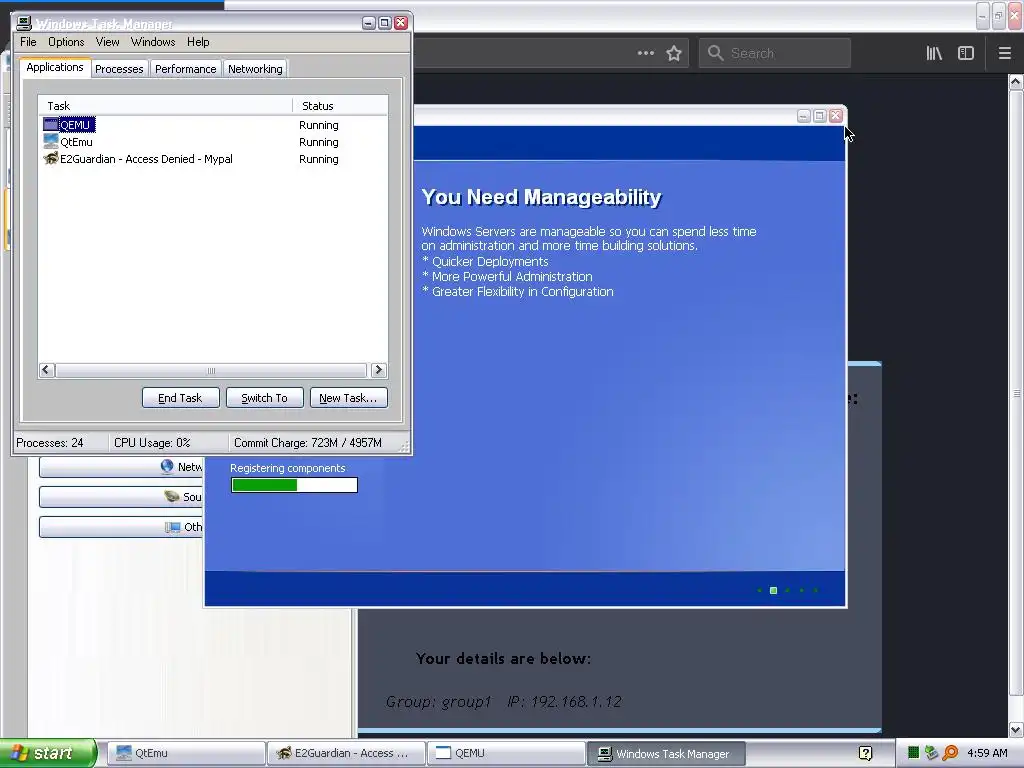Click the setup progress bar
This screenshot has height=768, width=1024.
coord(295,485)
